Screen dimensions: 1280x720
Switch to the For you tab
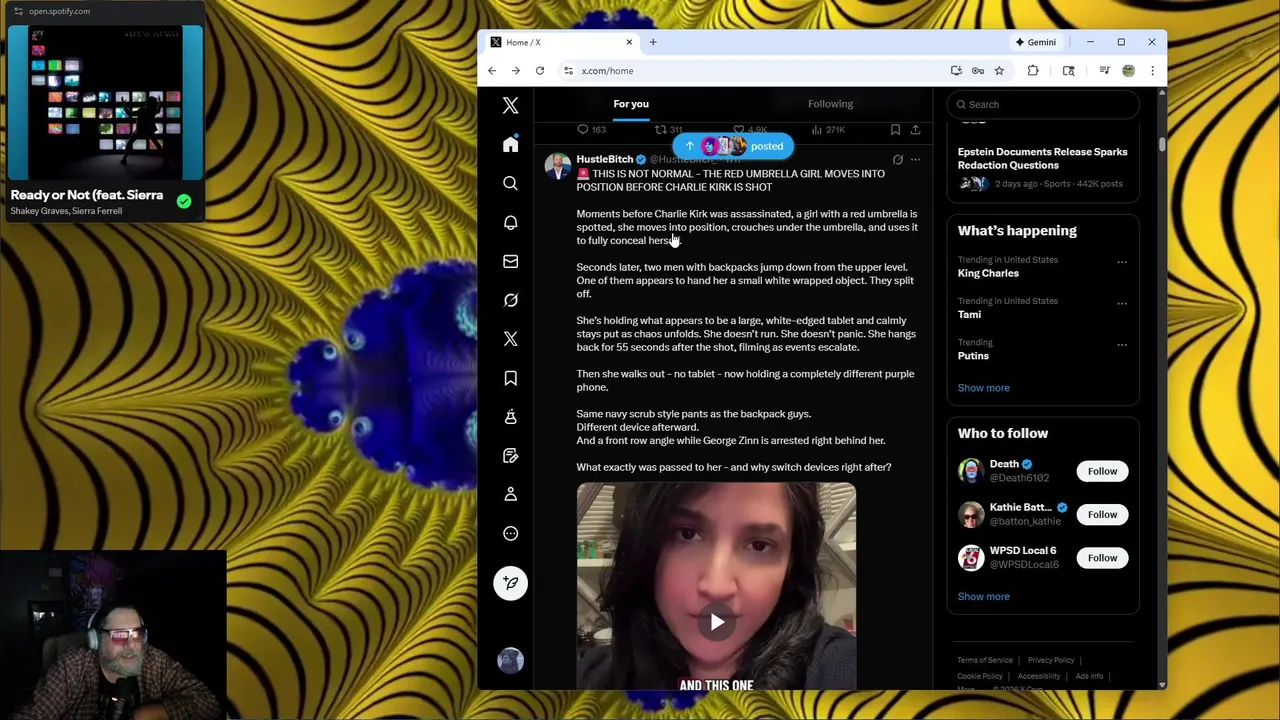(x=631, y=104)
